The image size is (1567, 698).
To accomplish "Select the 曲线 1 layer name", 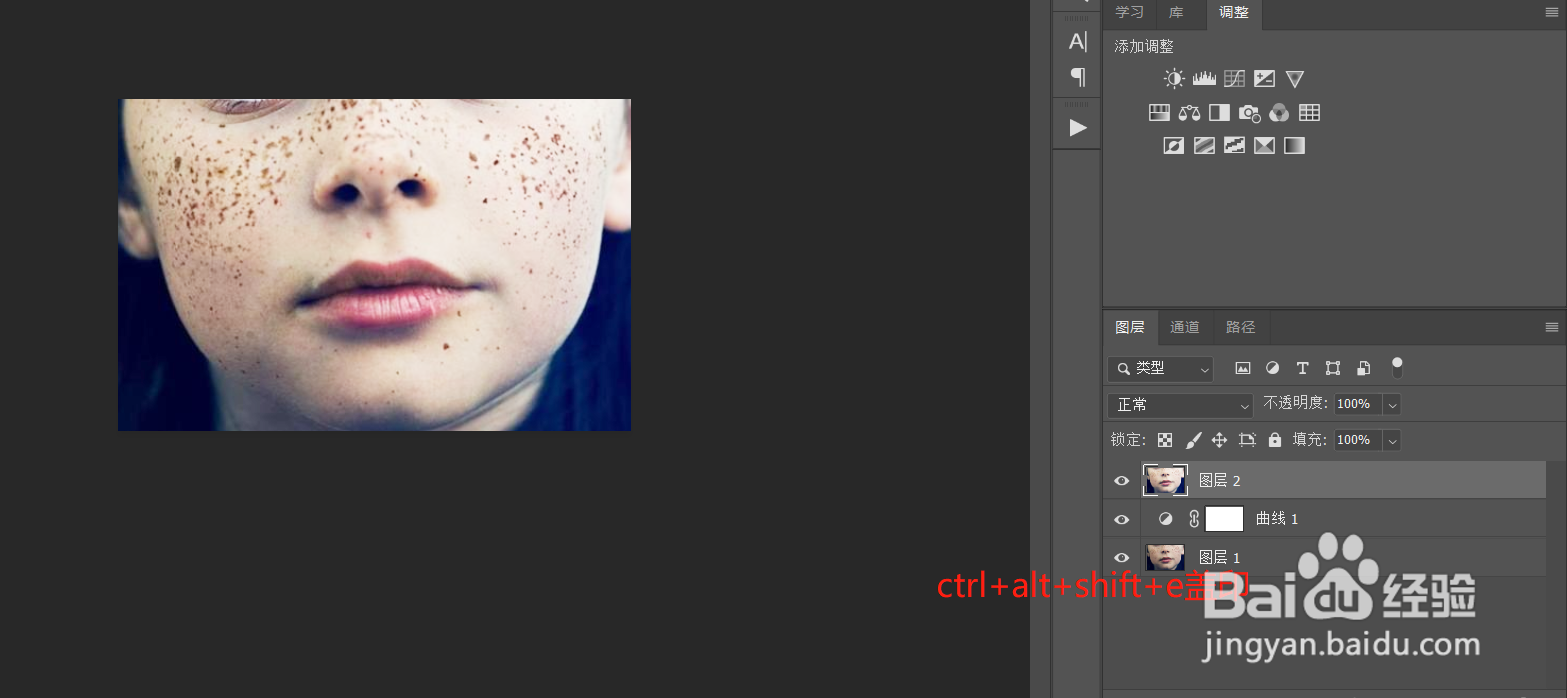I will click(1277, 519).
